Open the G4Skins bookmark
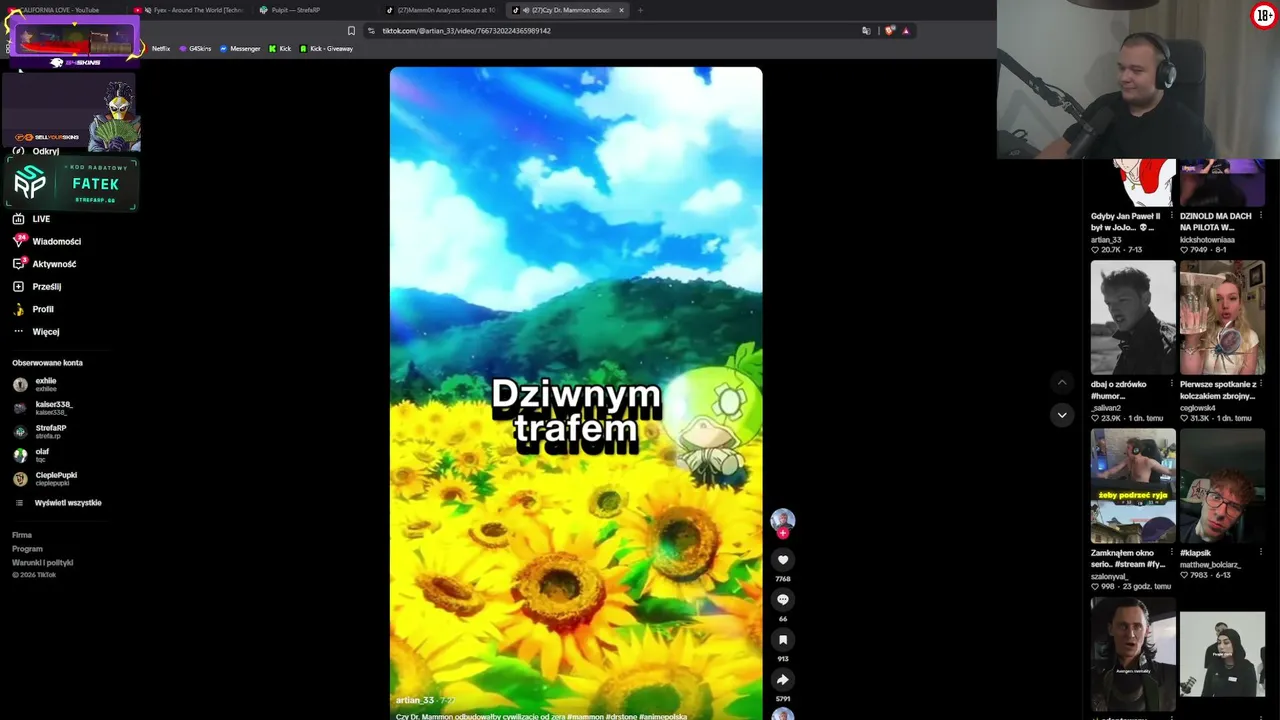The height and width of the screenshot is (720, 1280). [195, 49]
